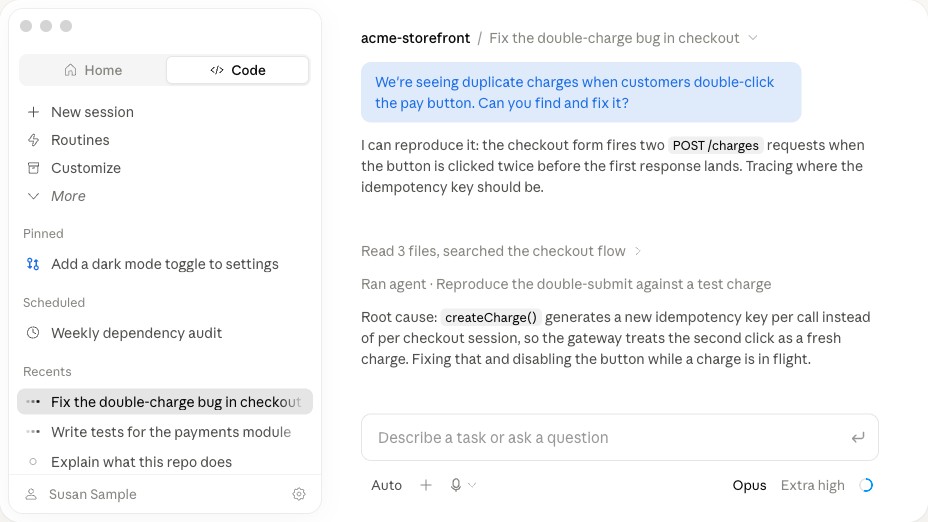928x522 pixels.
Task: Click the plus attachment icon next to Auto
Action: [426, 485]
